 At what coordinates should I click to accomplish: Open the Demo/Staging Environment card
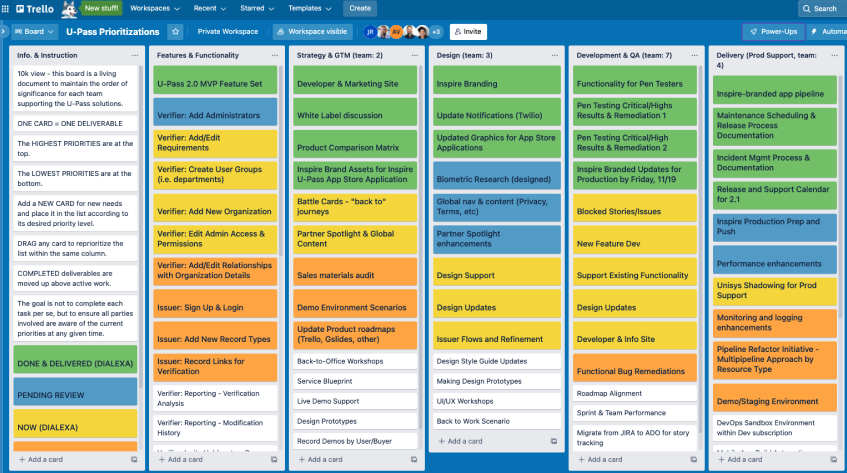click(x=775, y=398)
